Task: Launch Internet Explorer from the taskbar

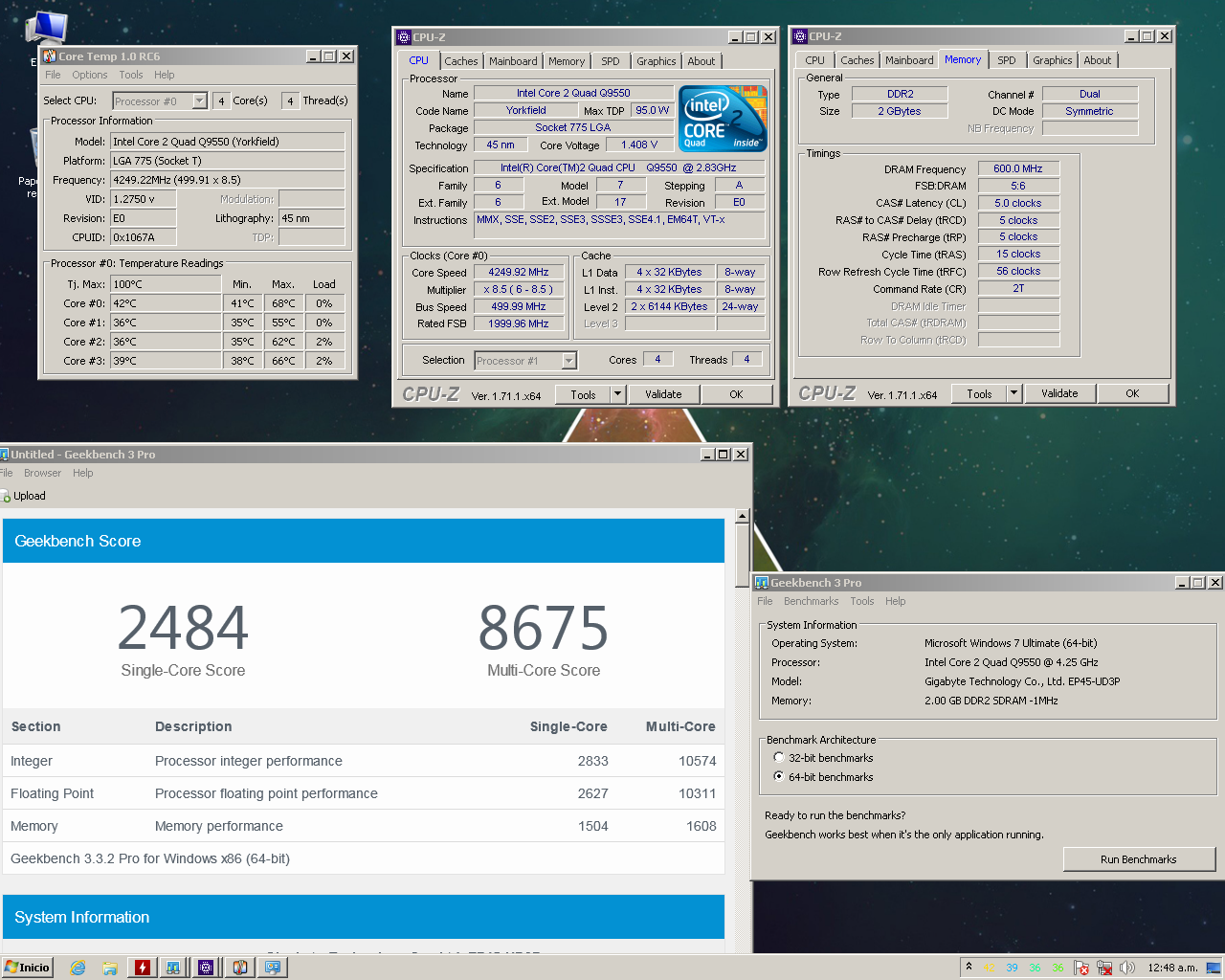Action: [x=78, y=968]
